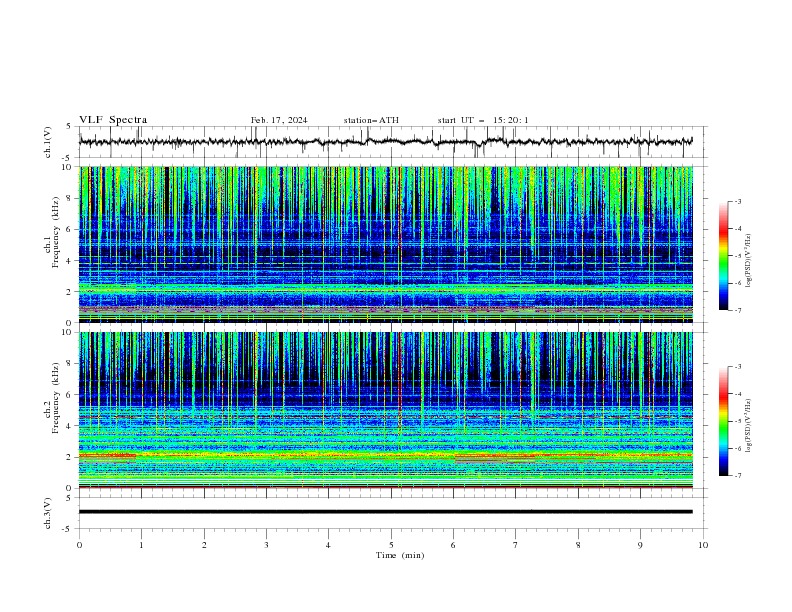Screen dimensions: 792x612
Task: Click time axis tick label '5'
Action: point(391,545)
